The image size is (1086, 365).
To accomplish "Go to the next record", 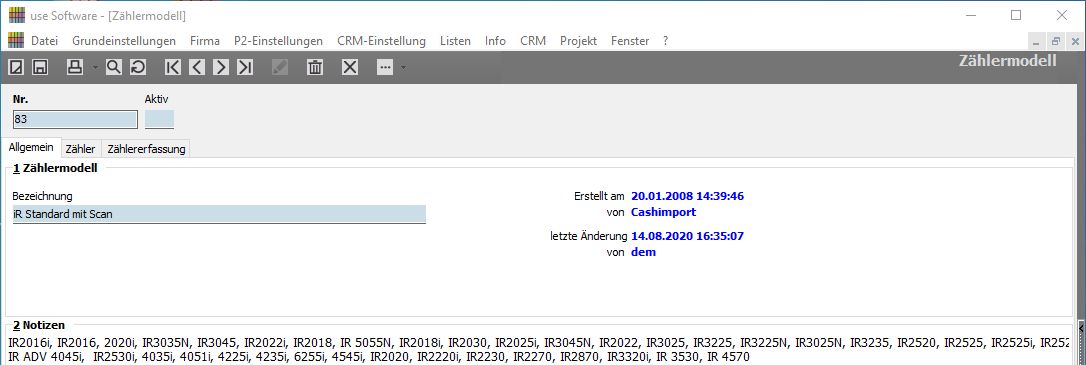I will [x=221, y=67].
